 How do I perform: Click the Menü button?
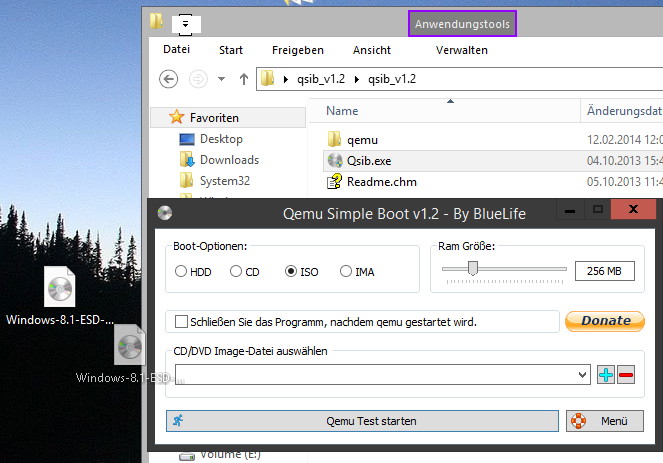tap(605, 421)
